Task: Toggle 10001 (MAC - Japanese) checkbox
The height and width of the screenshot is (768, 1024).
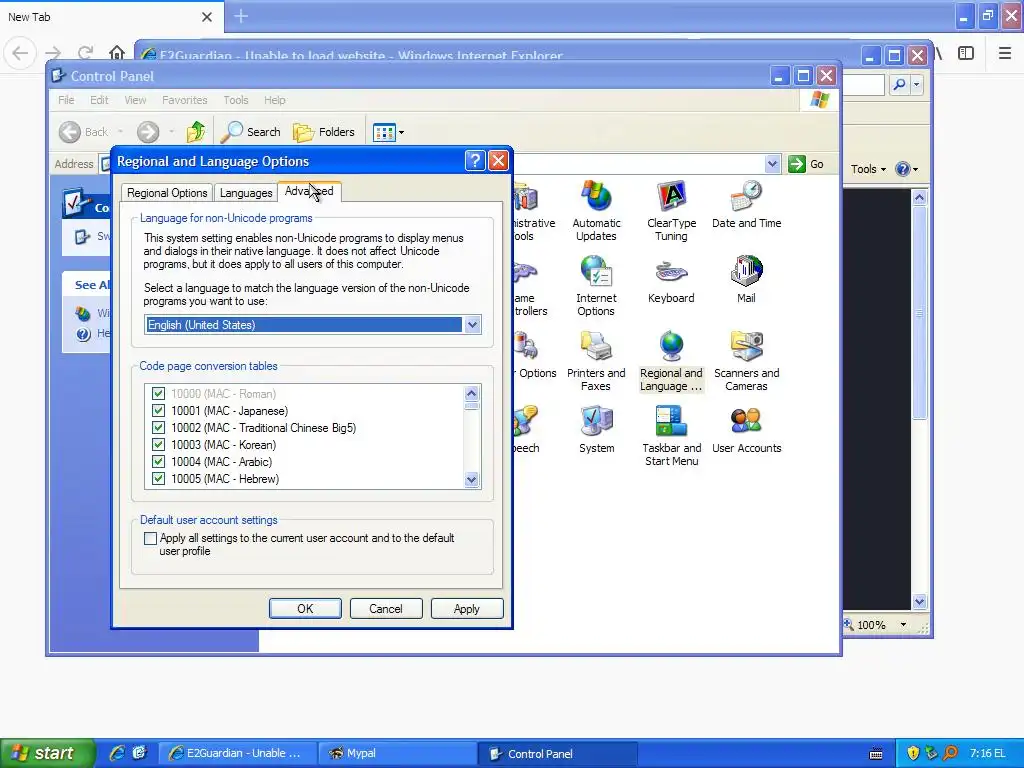Action: coord(158,411)
